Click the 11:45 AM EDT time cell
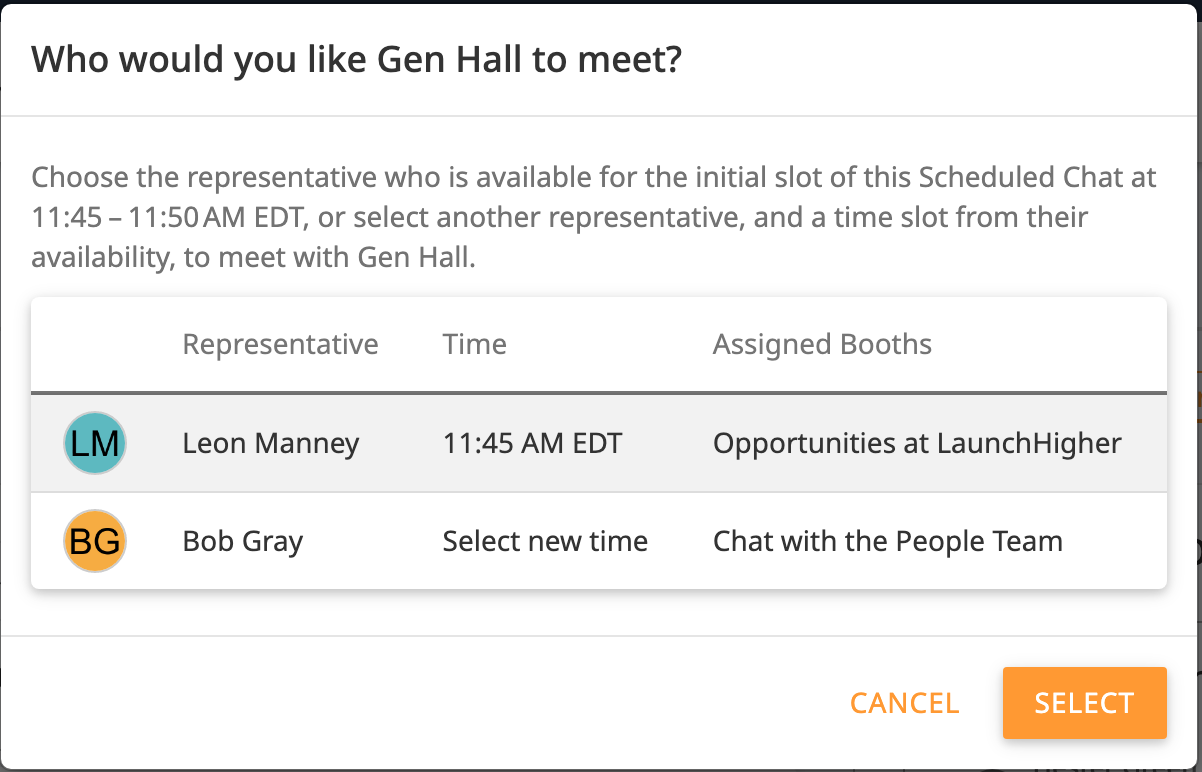 532,443
